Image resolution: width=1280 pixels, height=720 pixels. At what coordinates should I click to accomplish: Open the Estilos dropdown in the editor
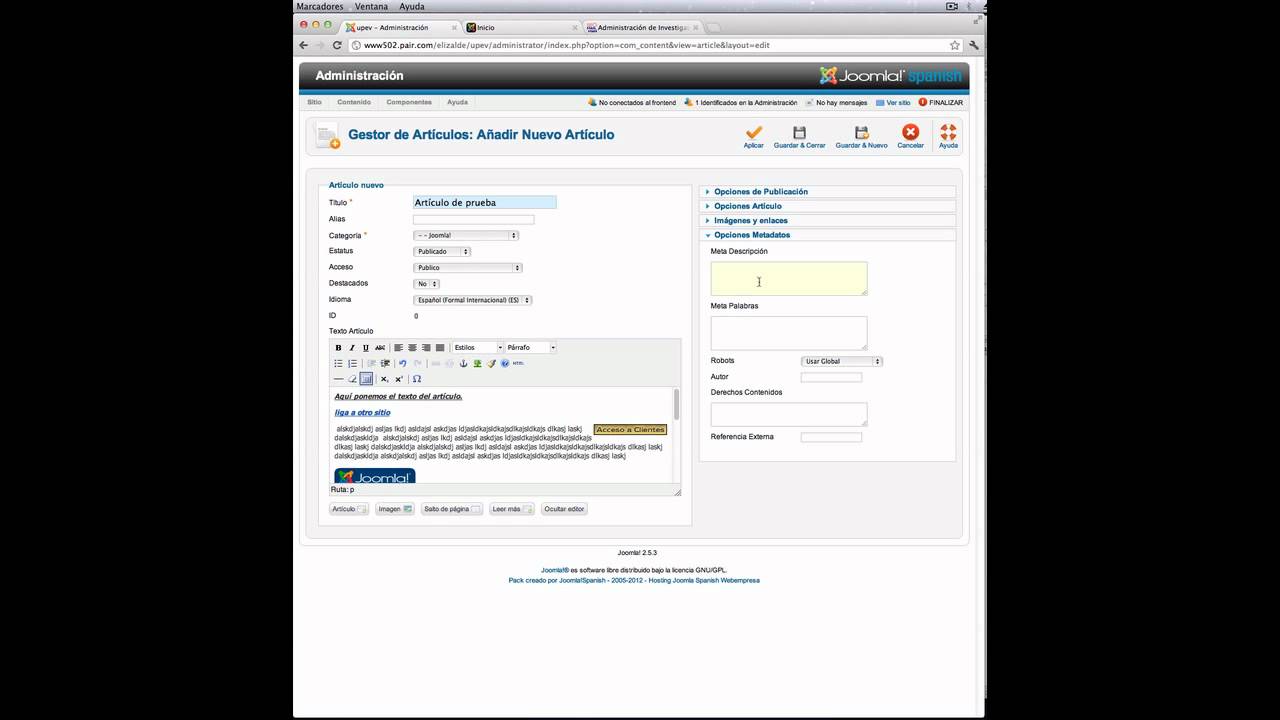[x=477, y=348]
